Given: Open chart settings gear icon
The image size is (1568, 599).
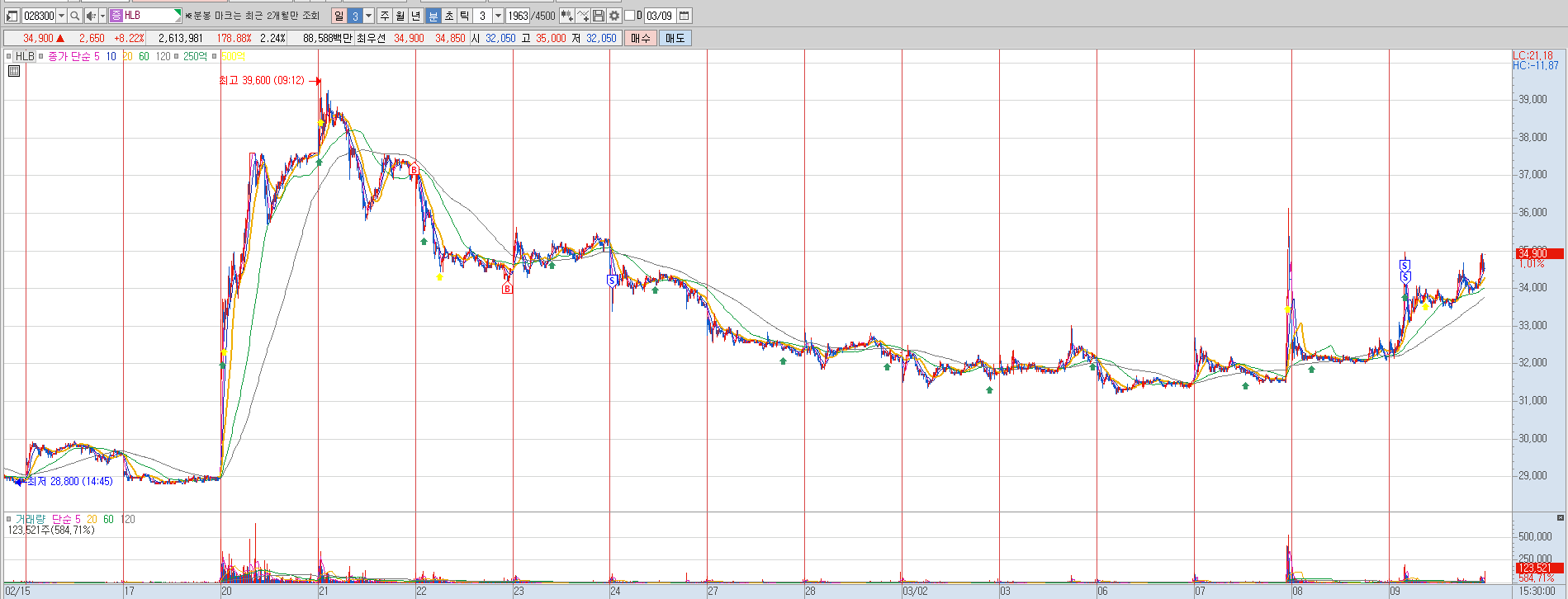Looking at the screenshot, I should pos(614,16).
